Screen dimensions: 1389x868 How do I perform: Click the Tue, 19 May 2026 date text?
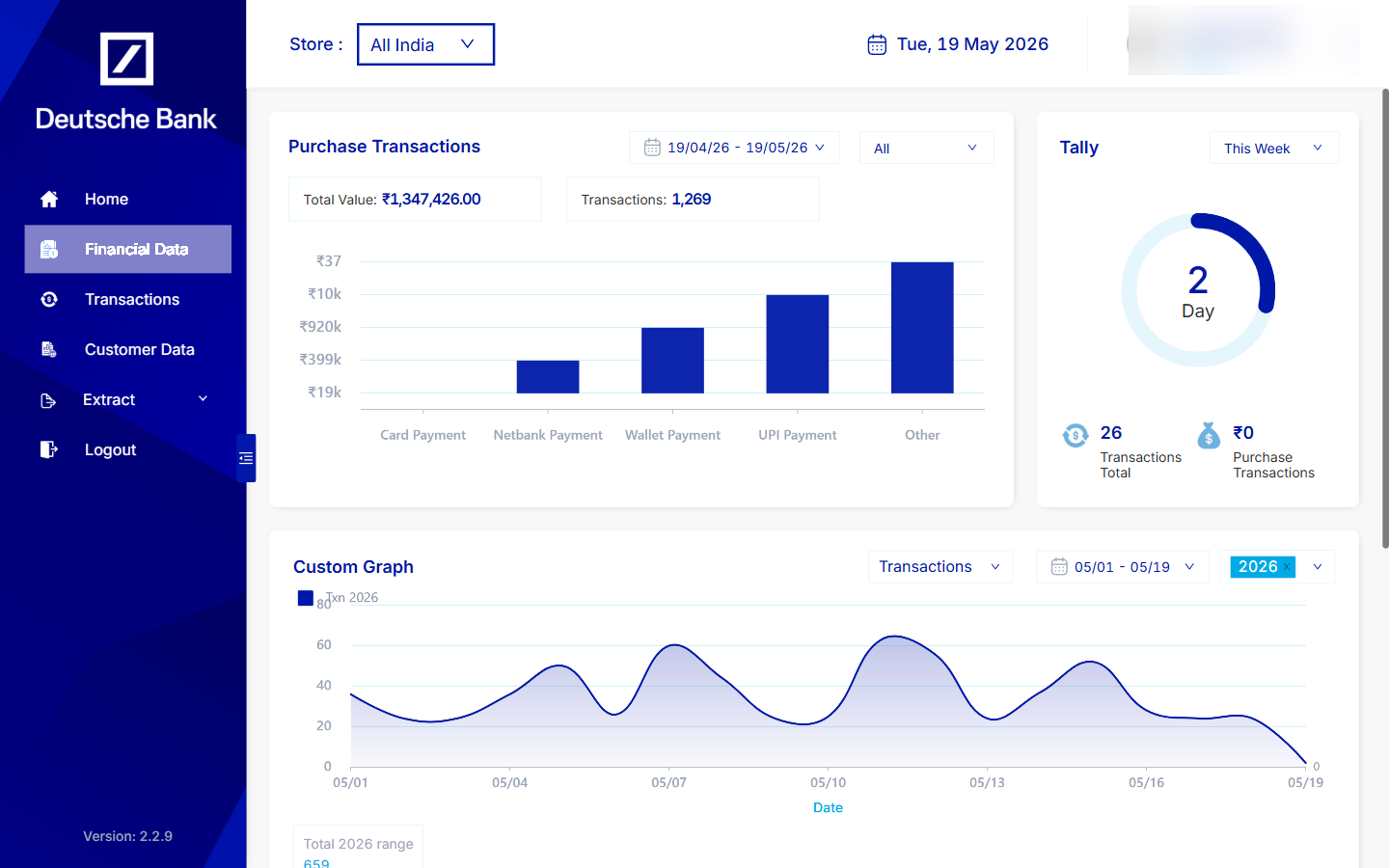click(x=972, y=44)
